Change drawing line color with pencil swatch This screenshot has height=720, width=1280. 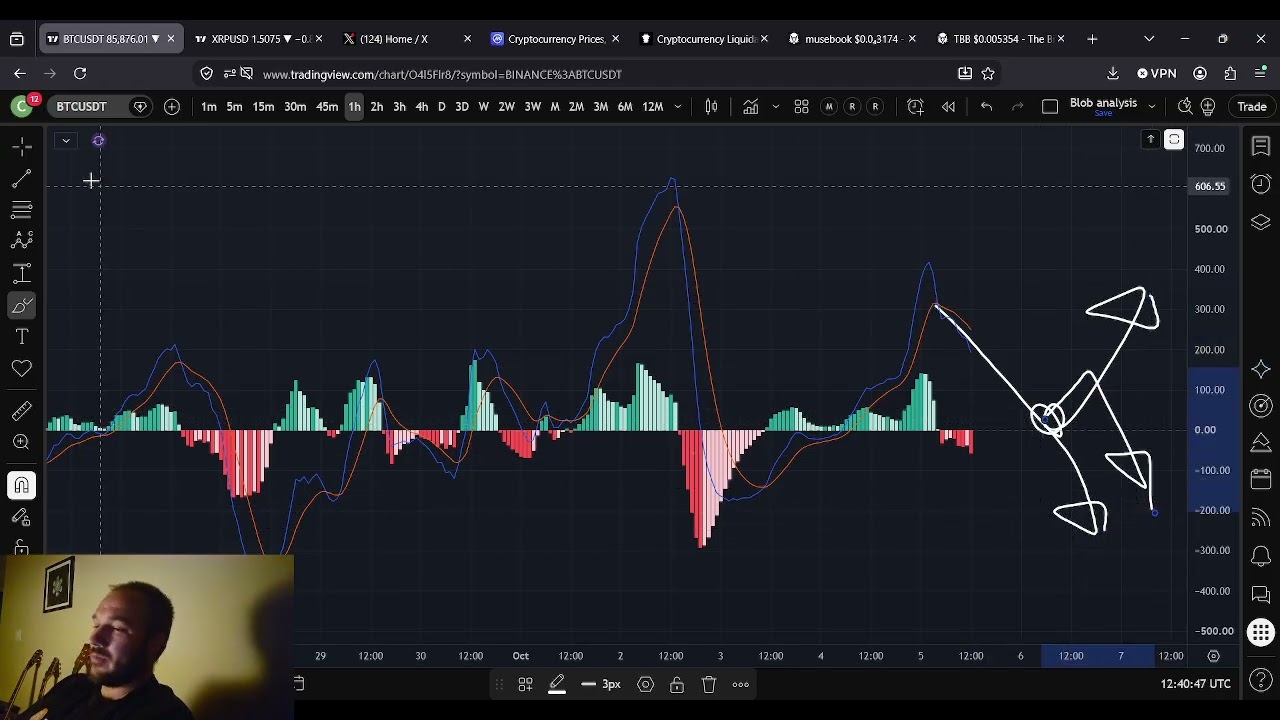[x=557, y=684]
